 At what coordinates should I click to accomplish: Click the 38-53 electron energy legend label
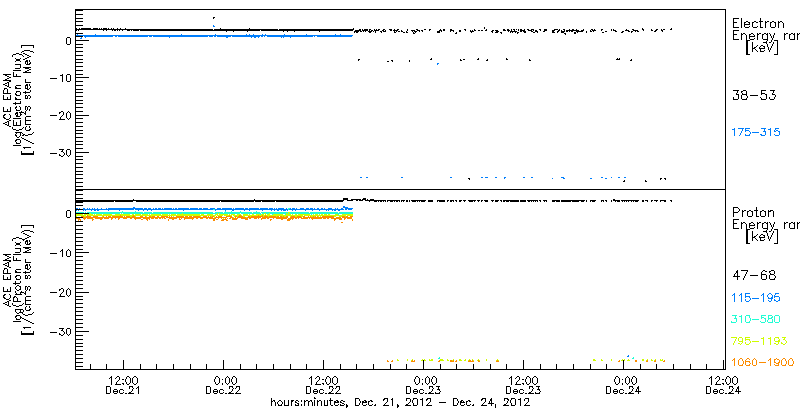(x=754, y=95)
